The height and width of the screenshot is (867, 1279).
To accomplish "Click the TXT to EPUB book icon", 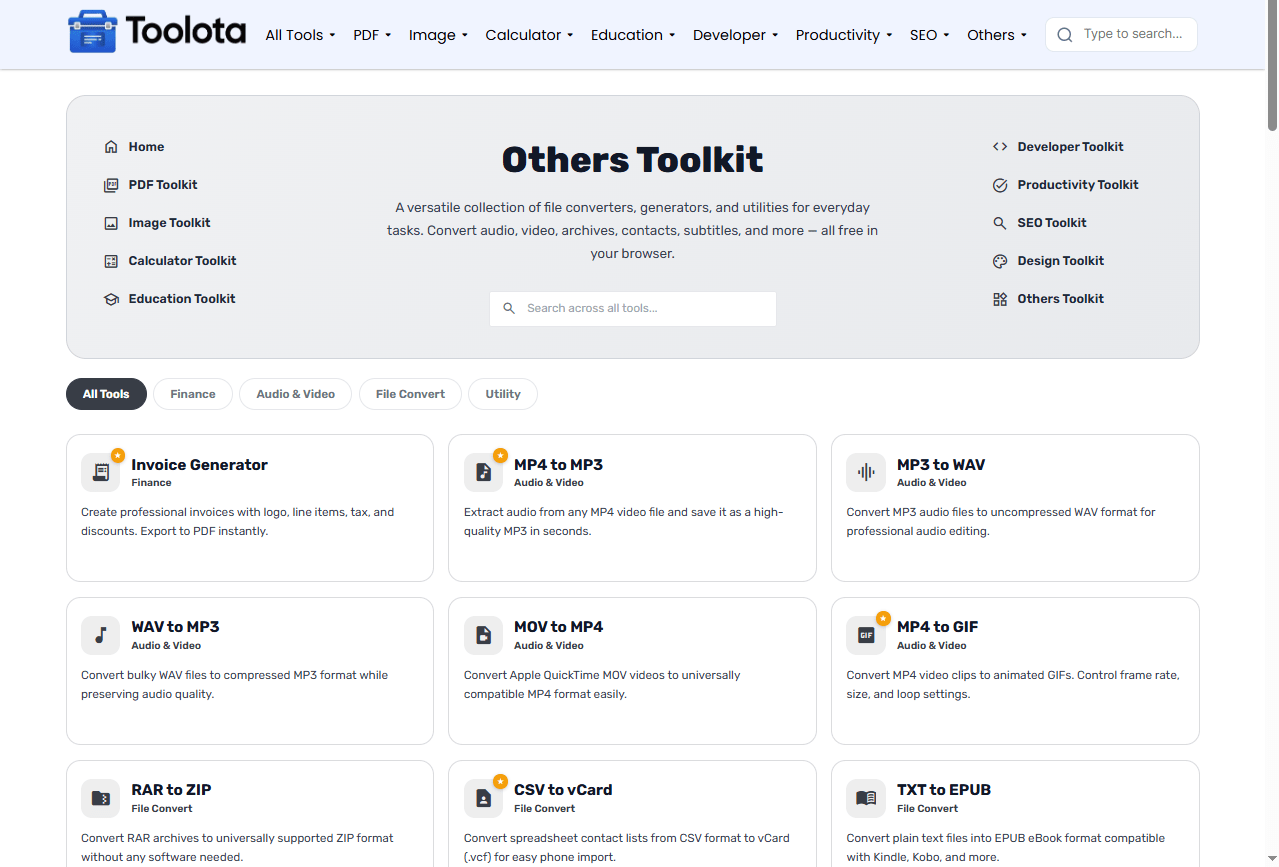I will (866, 798).
